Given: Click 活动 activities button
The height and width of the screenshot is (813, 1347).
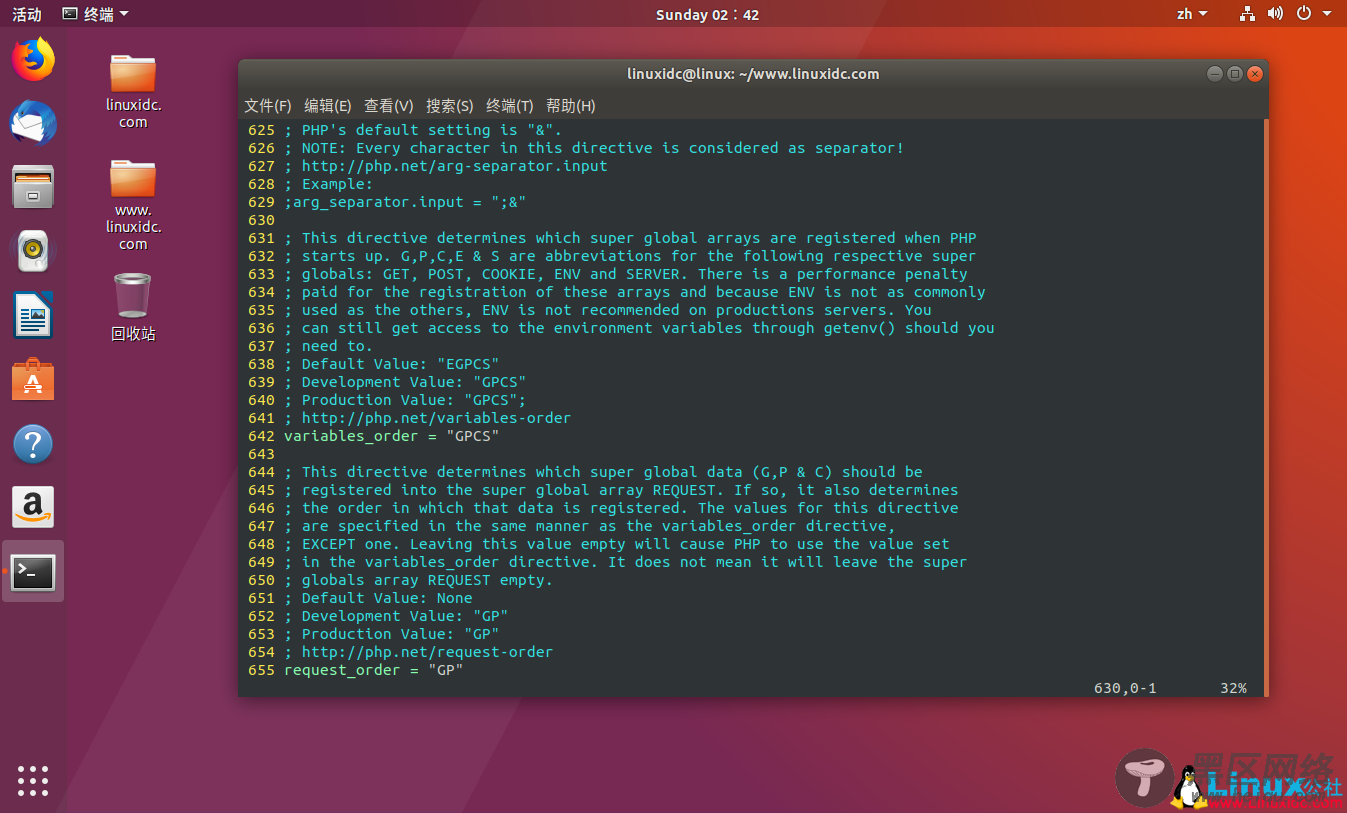Looking at the screenshot, I should (27, 14).
